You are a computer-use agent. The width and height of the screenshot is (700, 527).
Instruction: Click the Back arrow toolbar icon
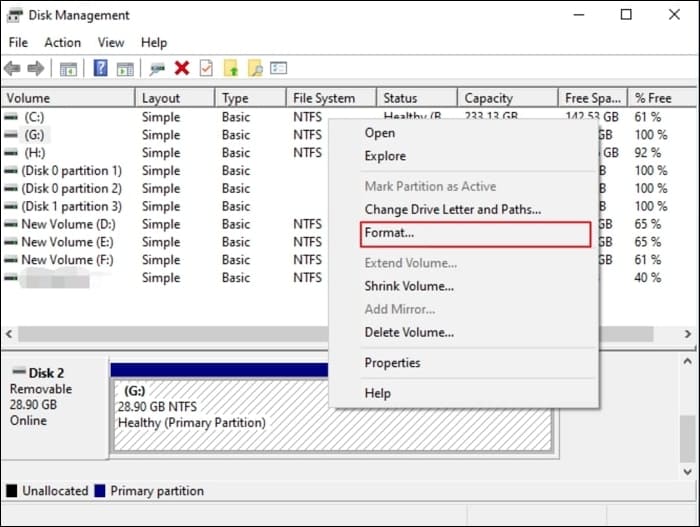12,68
